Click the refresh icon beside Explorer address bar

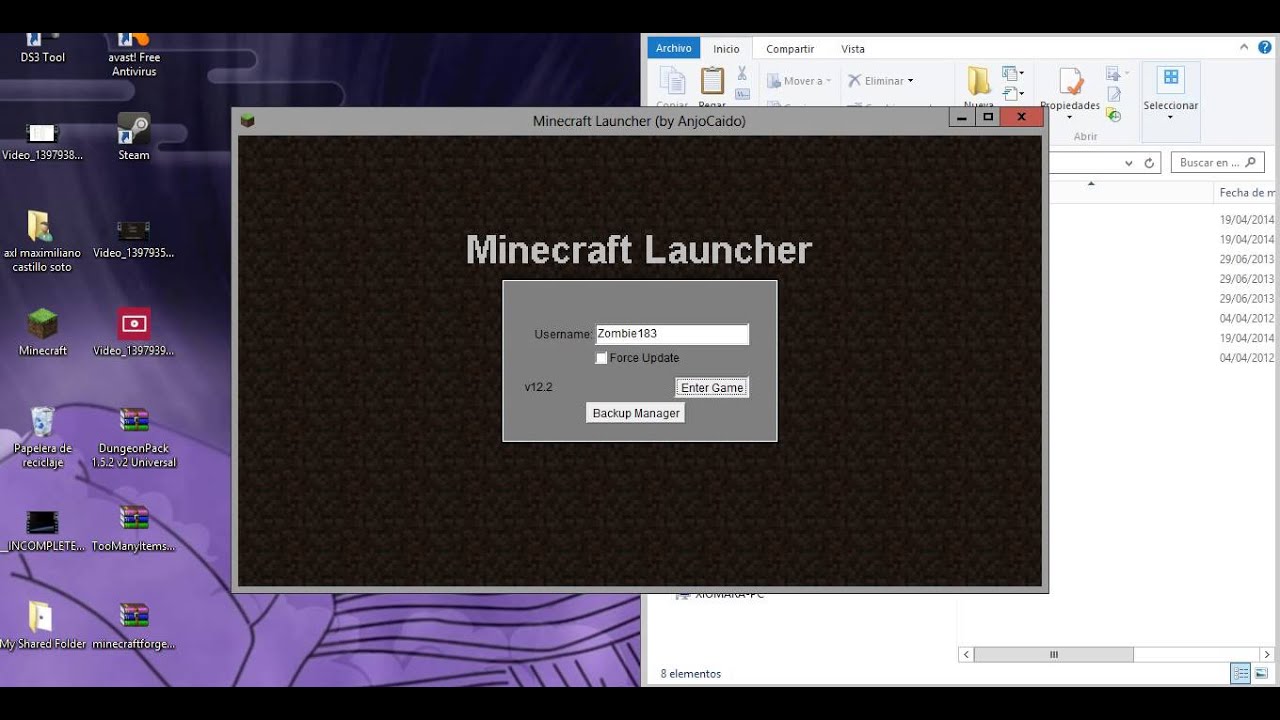(1149, 162)
